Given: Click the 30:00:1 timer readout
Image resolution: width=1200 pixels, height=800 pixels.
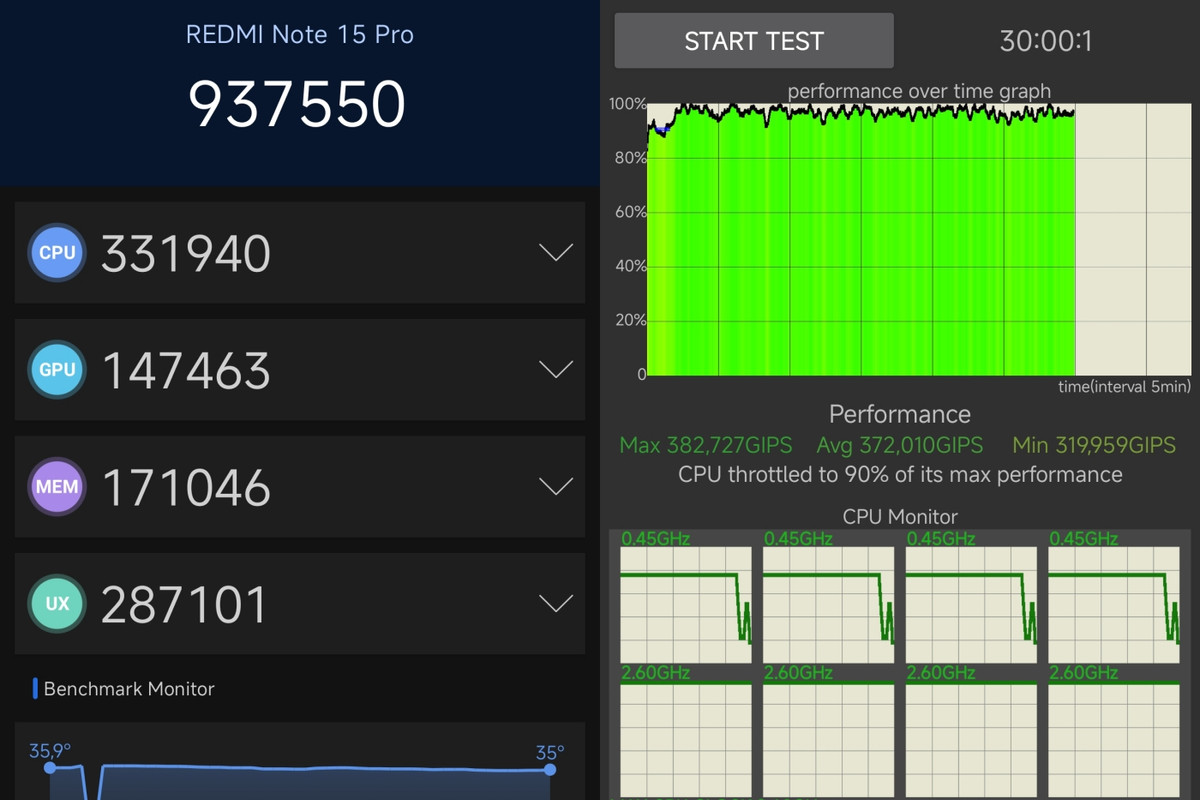Looking at the screenshot, I should click(1046, 41).
